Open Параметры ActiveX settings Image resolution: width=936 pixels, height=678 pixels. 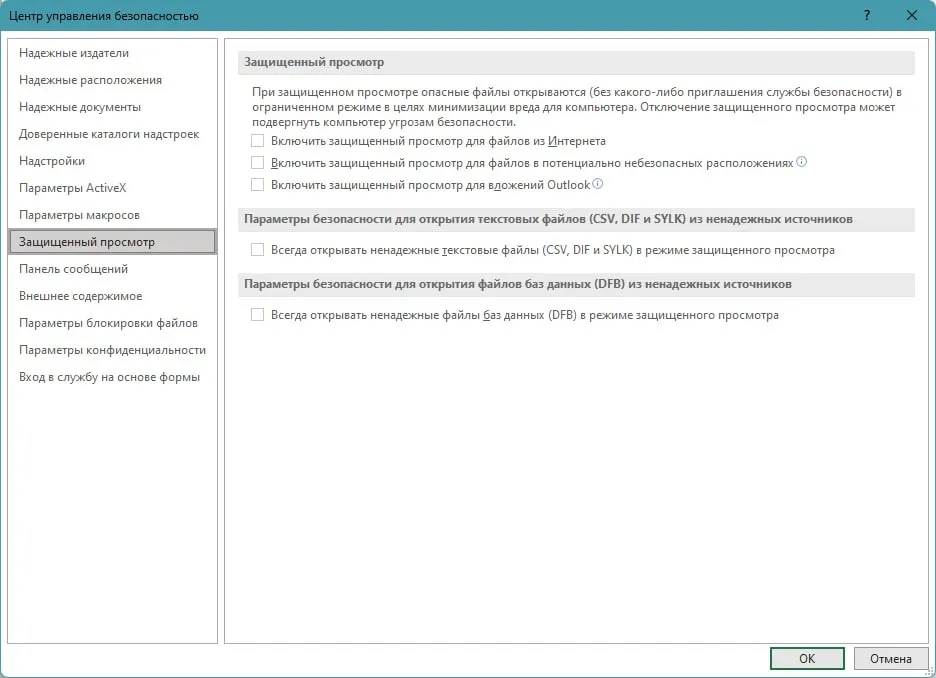tap(73, 188)
